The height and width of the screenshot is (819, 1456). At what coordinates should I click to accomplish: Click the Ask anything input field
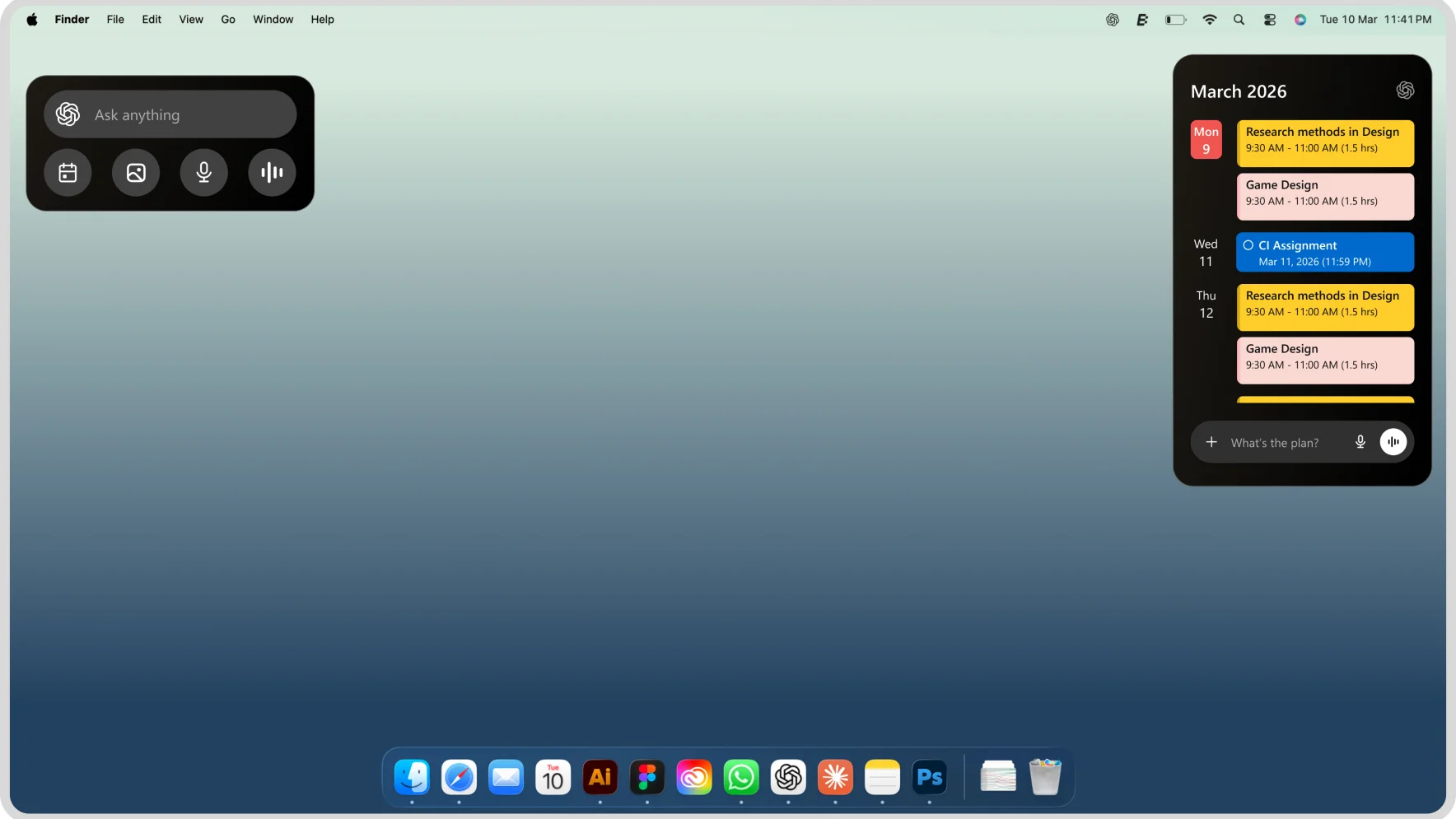[x=170, y=114]
